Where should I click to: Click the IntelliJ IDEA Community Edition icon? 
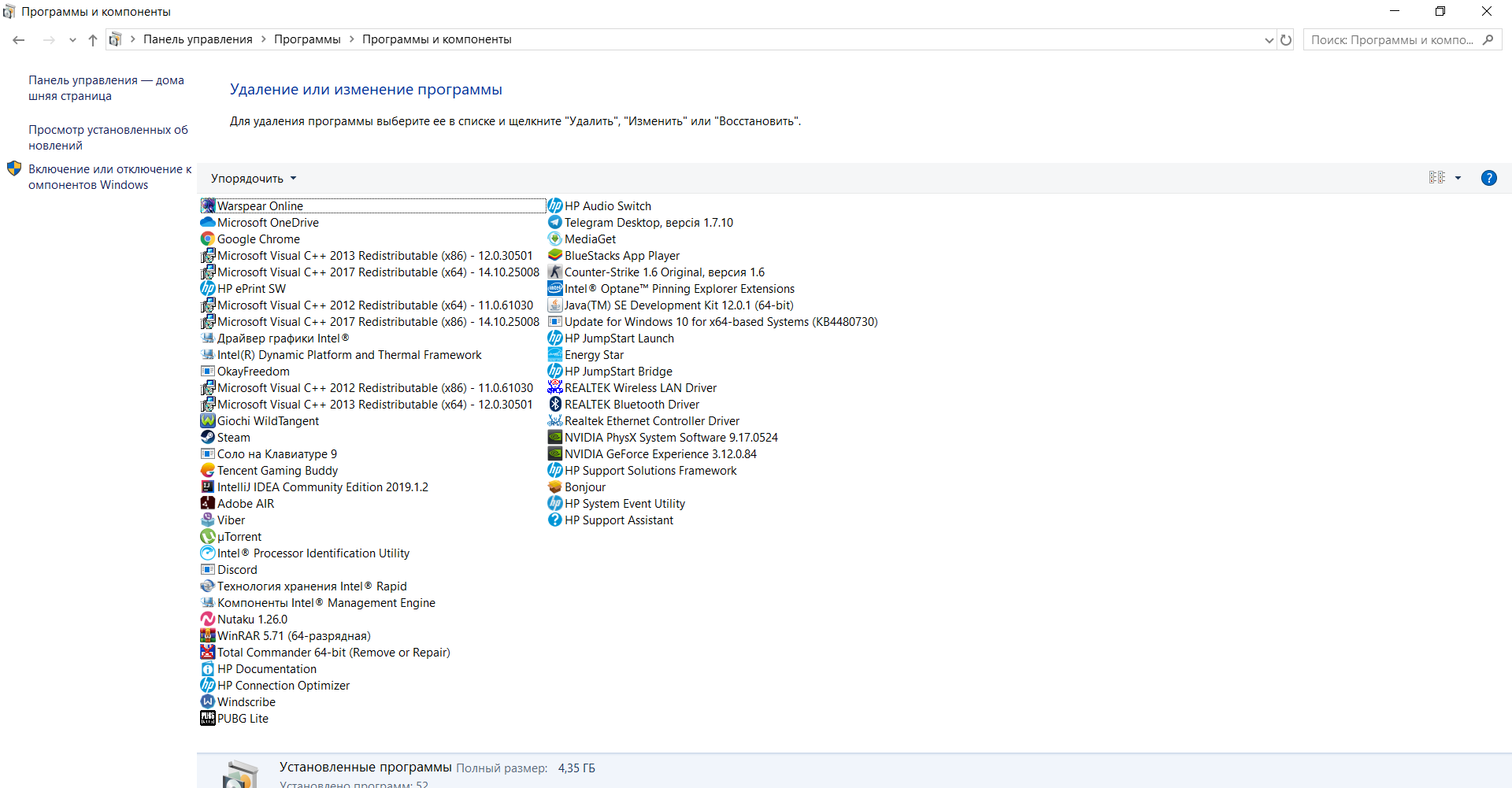(x=208, y=486)
